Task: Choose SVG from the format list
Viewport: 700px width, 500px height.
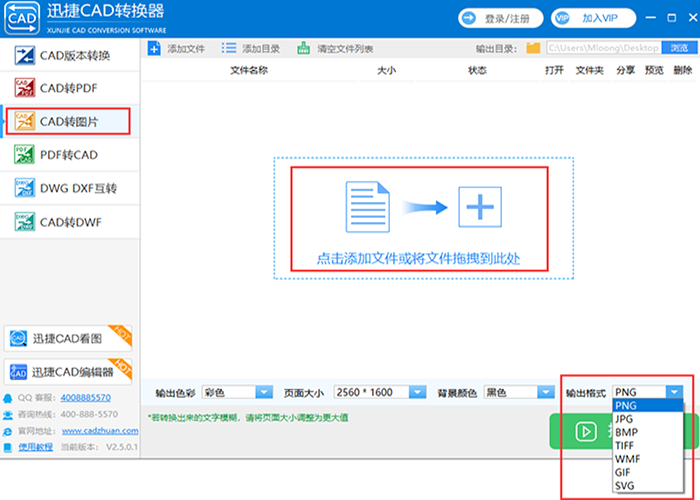Action: point(648,486)
